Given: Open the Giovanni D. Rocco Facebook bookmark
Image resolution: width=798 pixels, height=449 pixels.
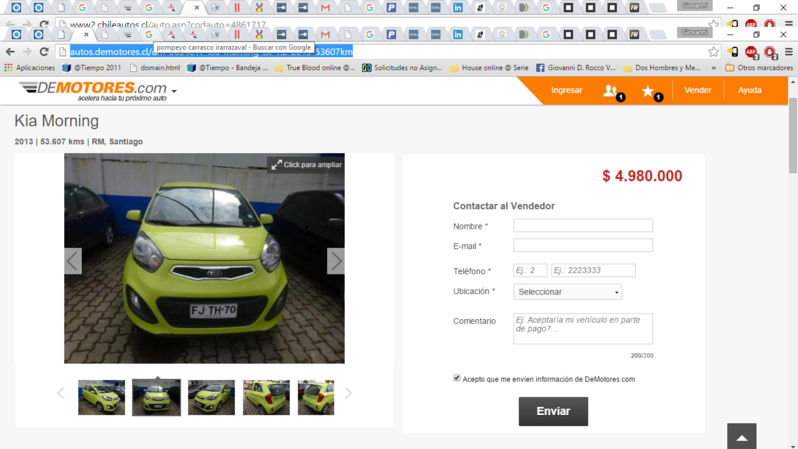Looking at the screenshot, I should [x=576, y=68].
